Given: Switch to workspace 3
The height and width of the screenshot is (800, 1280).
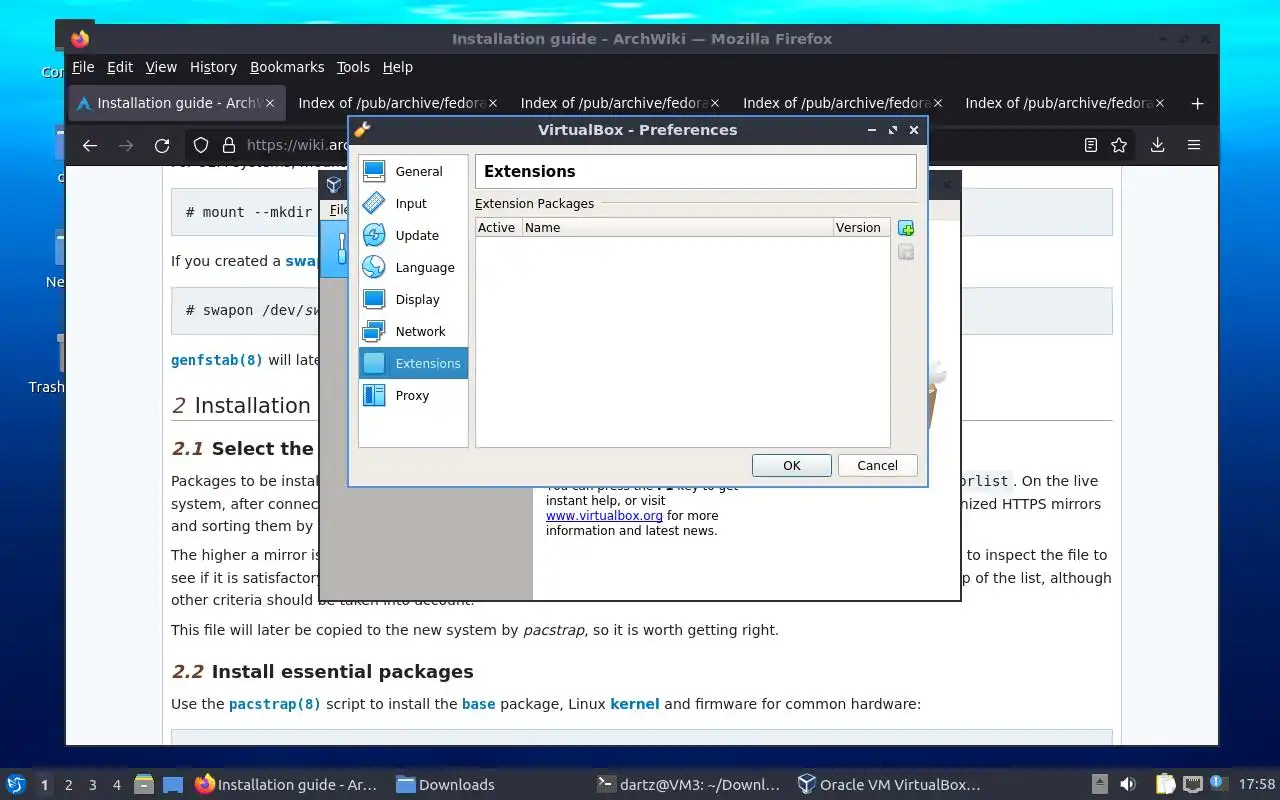Looking at the screenshot, I should (92, 785).
